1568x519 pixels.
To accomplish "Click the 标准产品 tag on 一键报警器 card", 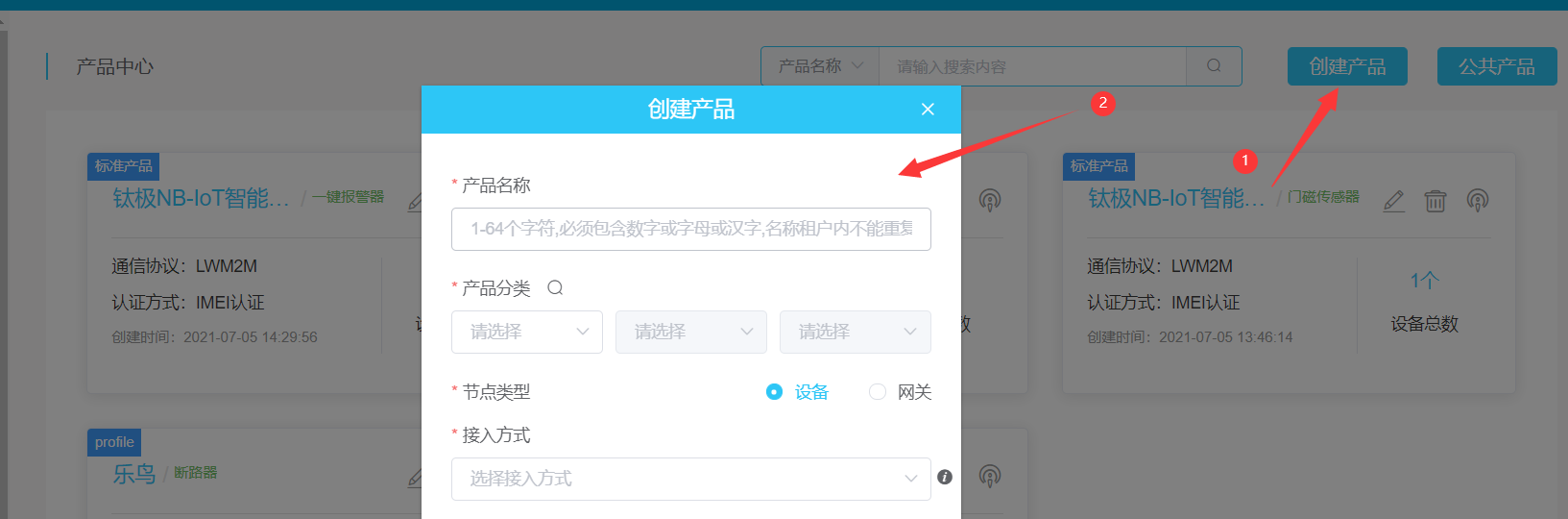I will (x=123, y=166).
